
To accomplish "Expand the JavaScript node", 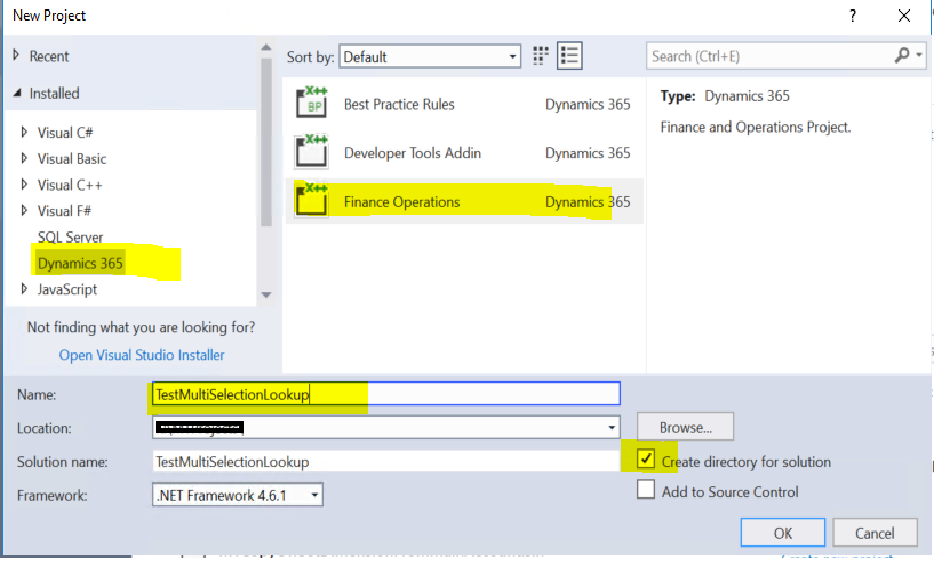I will (24, 289).
